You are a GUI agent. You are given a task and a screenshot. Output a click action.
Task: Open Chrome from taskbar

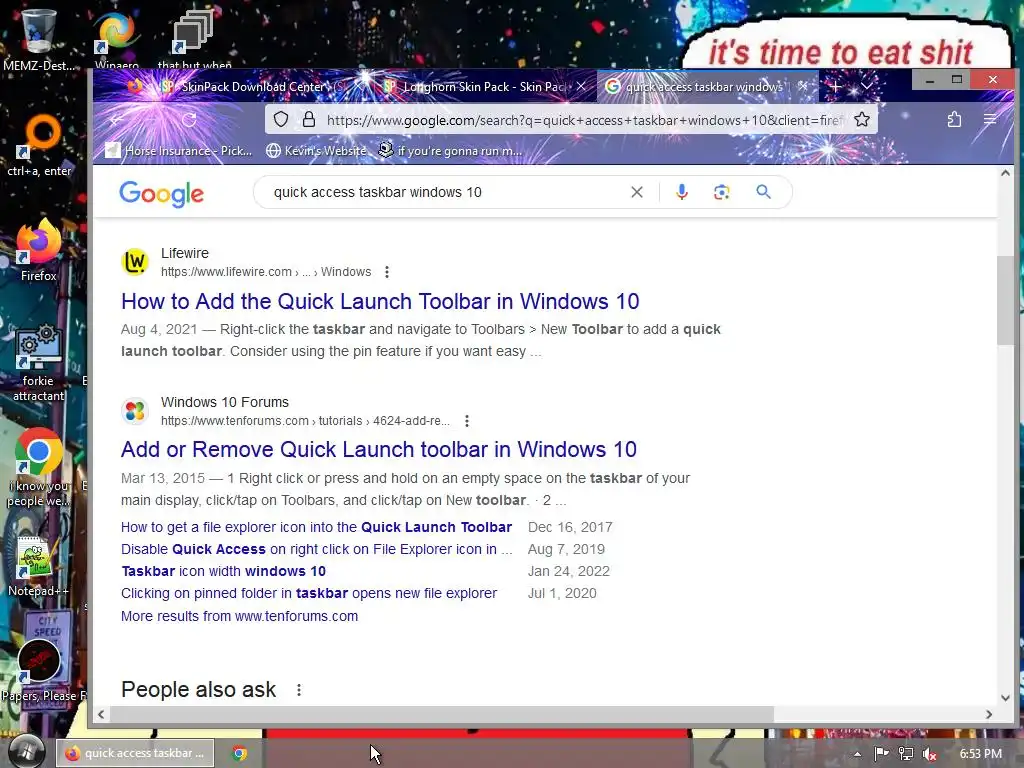pyautogui.click(x=240, y=753)
